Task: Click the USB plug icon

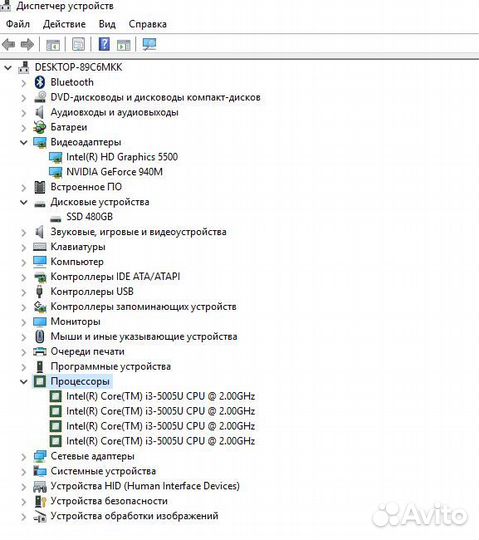Action: (40, 292)
